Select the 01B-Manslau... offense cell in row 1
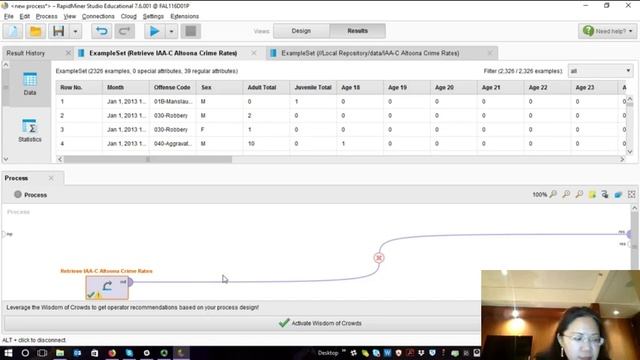640x360 pixels. [173, 102]
